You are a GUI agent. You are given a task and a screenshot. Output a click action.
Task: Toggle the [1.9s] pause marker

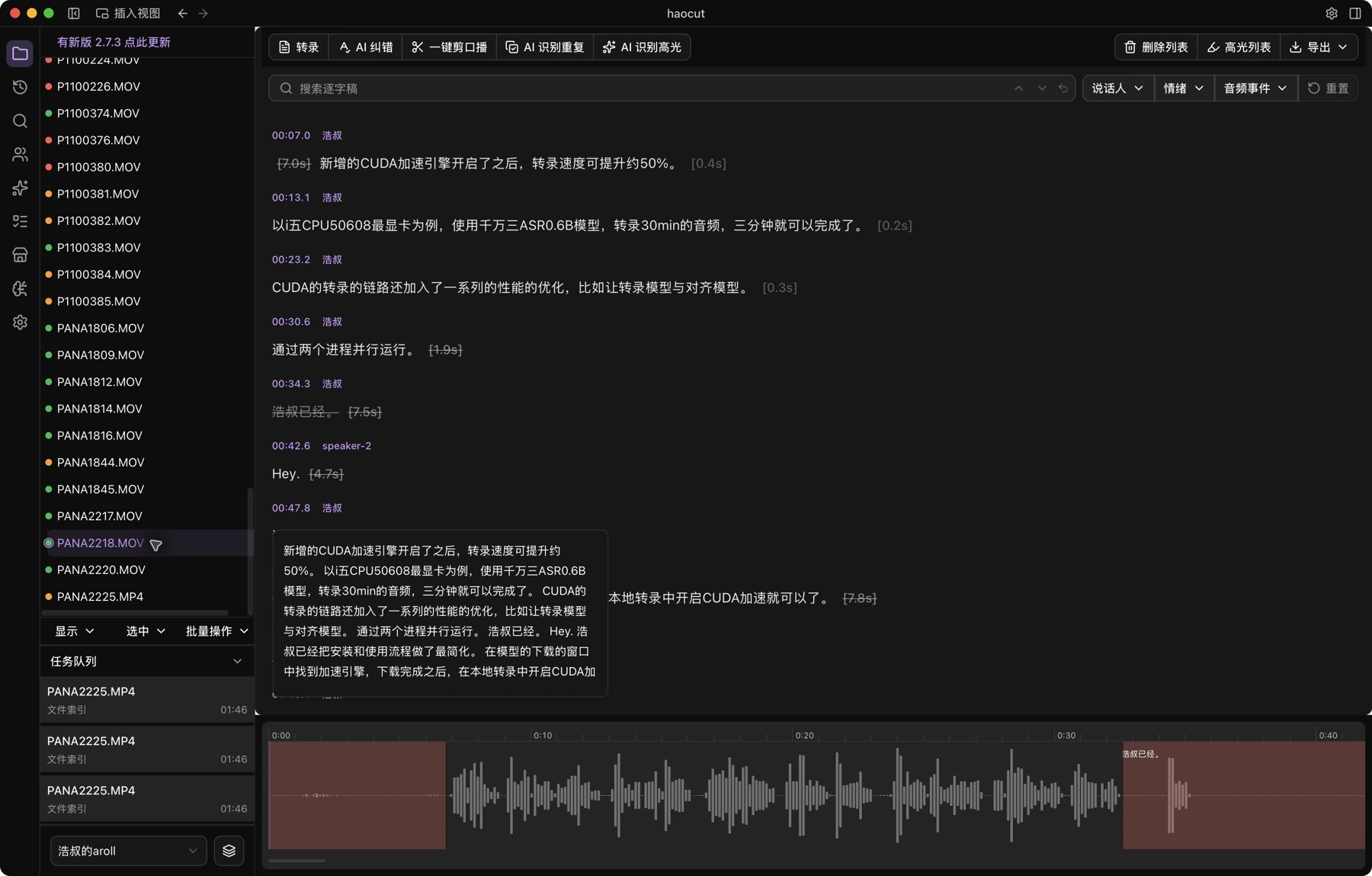click(x=445, y=350)
